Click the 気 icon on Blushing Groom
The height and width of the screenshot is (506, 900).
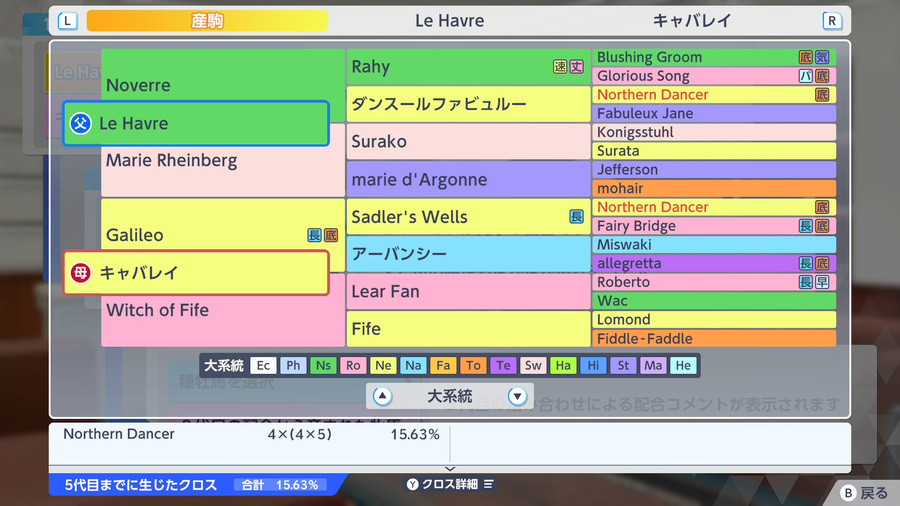click(x=822, y=57)
